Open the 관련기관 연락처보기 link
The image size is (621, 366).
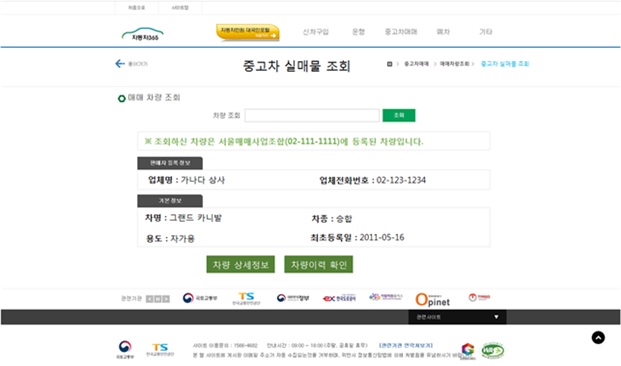(x=406, y=345)
